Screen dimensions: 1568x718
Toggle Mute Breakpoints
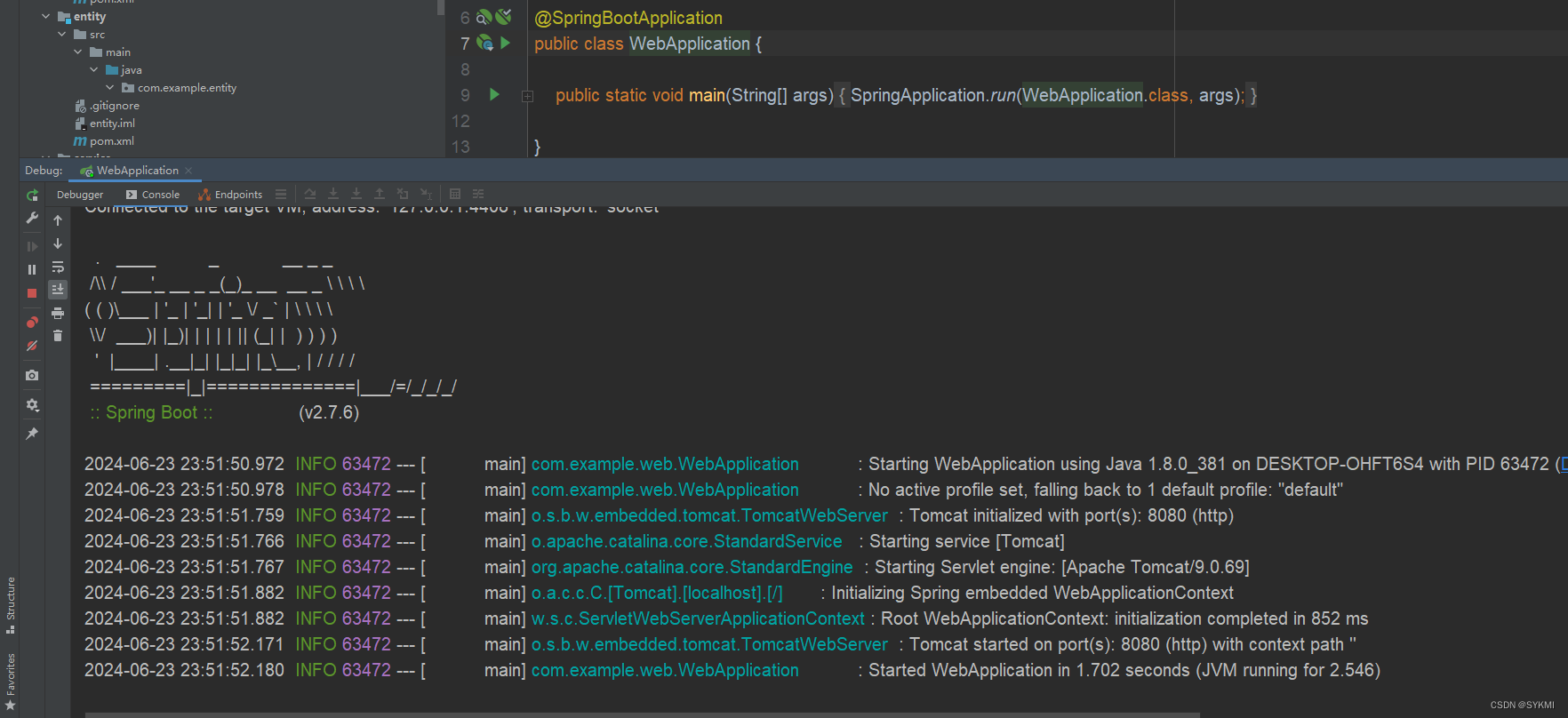(32, 346)
